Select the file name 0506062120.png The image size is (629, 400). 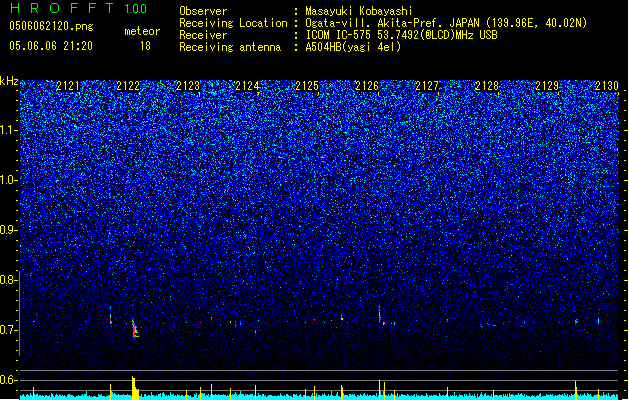click(x=51, y=26)
